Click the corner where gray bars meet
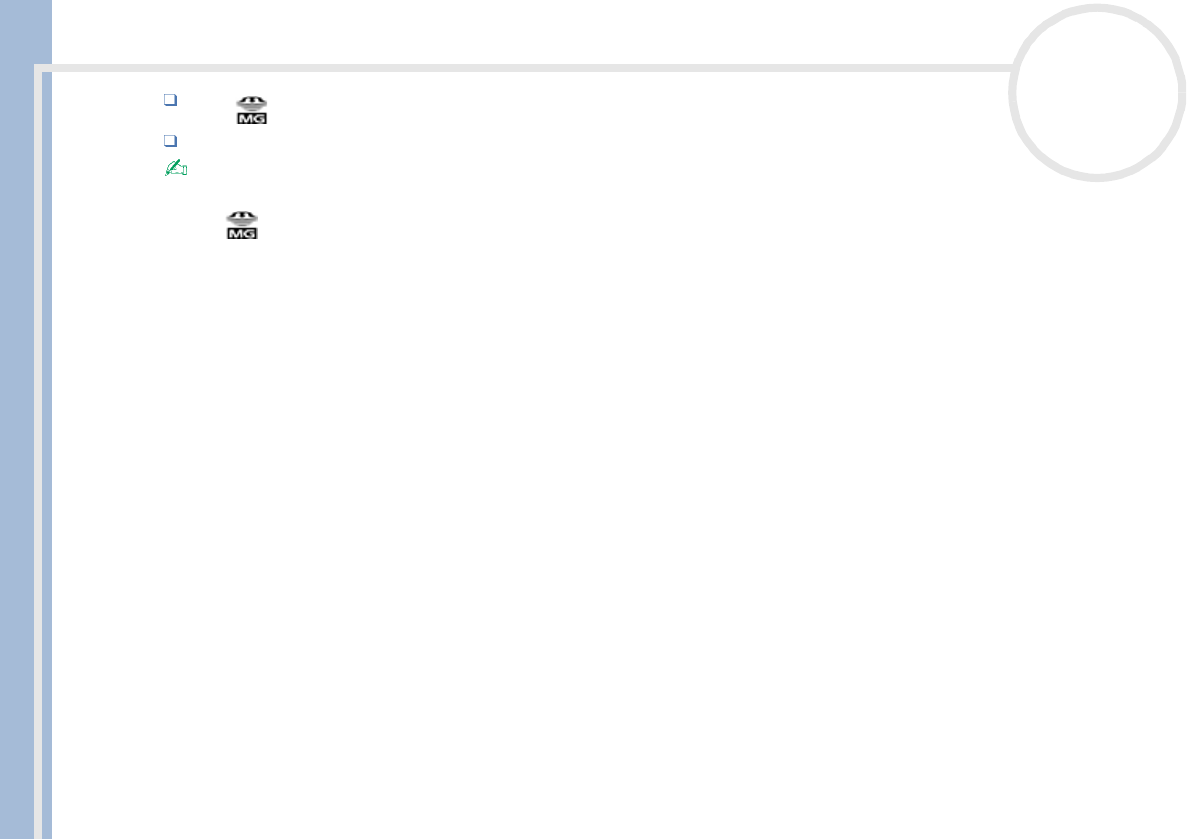Image resolution: width=1187 pixels, height=839 pixels. pos(39,69)
